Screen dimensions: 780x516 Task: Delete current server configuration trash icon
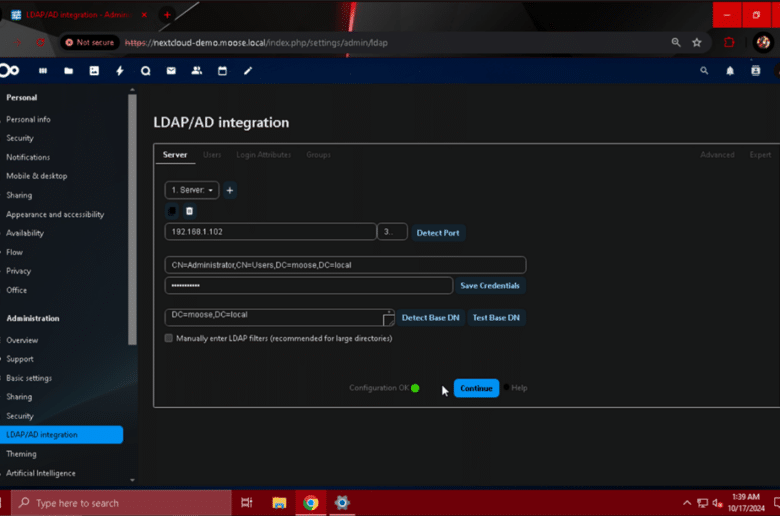190,211
